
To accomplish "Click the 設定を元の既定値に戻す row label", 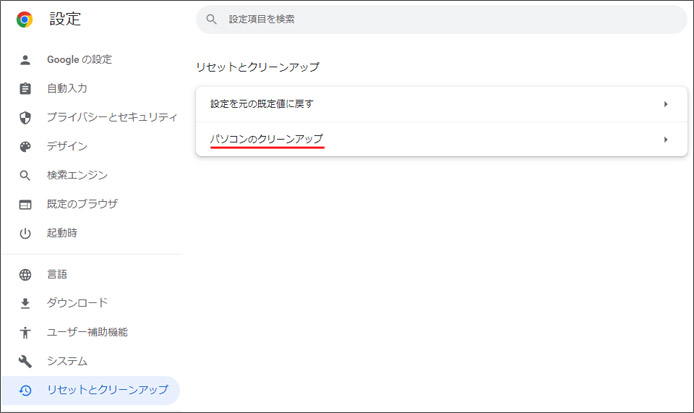I will pos(262,104).
